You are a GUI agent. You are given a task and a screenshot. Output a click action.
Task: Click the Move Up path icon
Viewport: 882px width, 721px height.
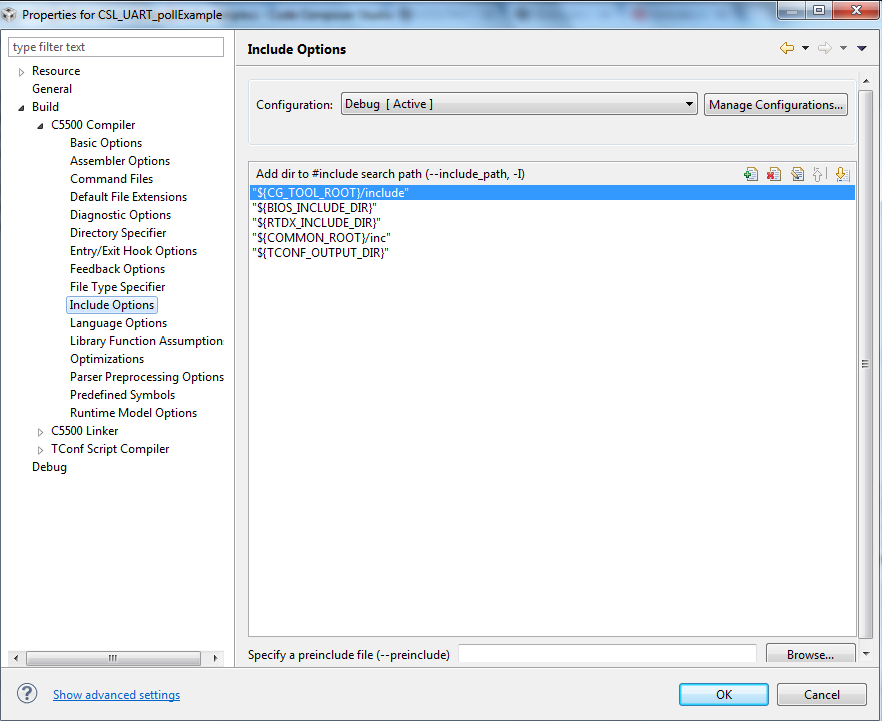click(819, 174)
